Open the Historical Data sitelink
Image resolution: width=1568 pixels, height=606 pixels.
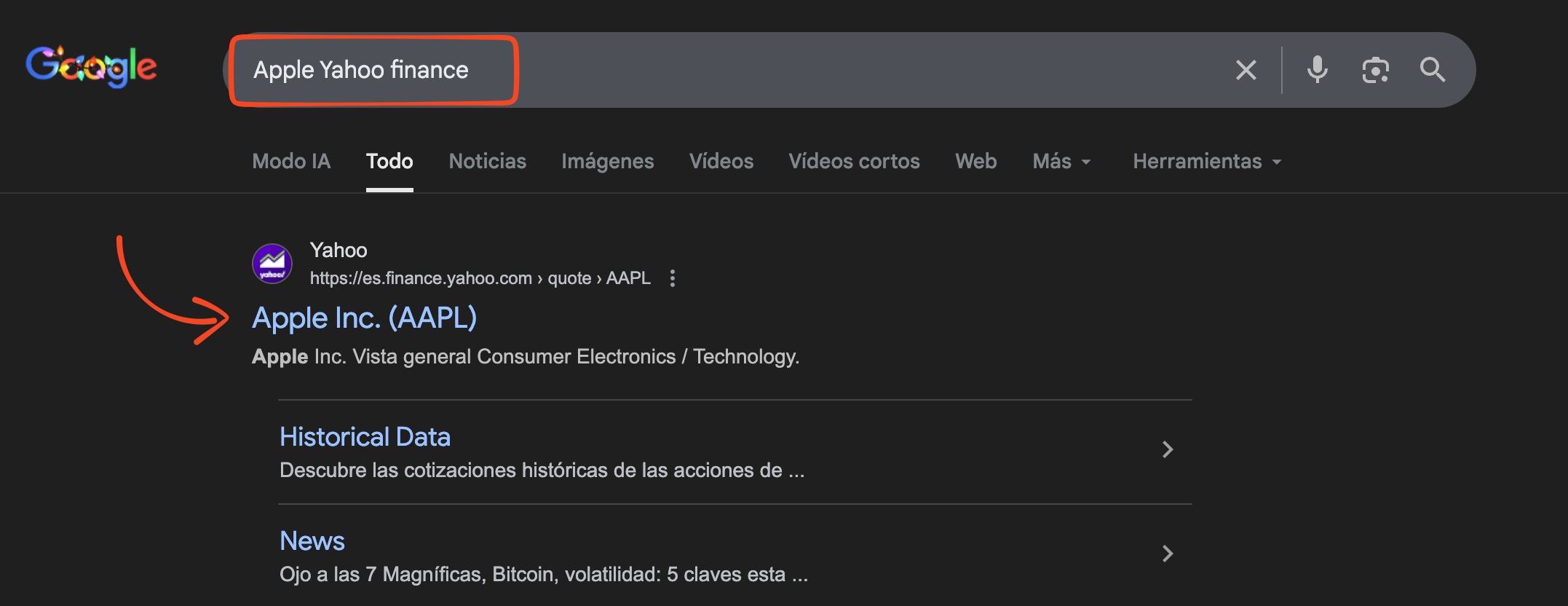coord(365,437)
